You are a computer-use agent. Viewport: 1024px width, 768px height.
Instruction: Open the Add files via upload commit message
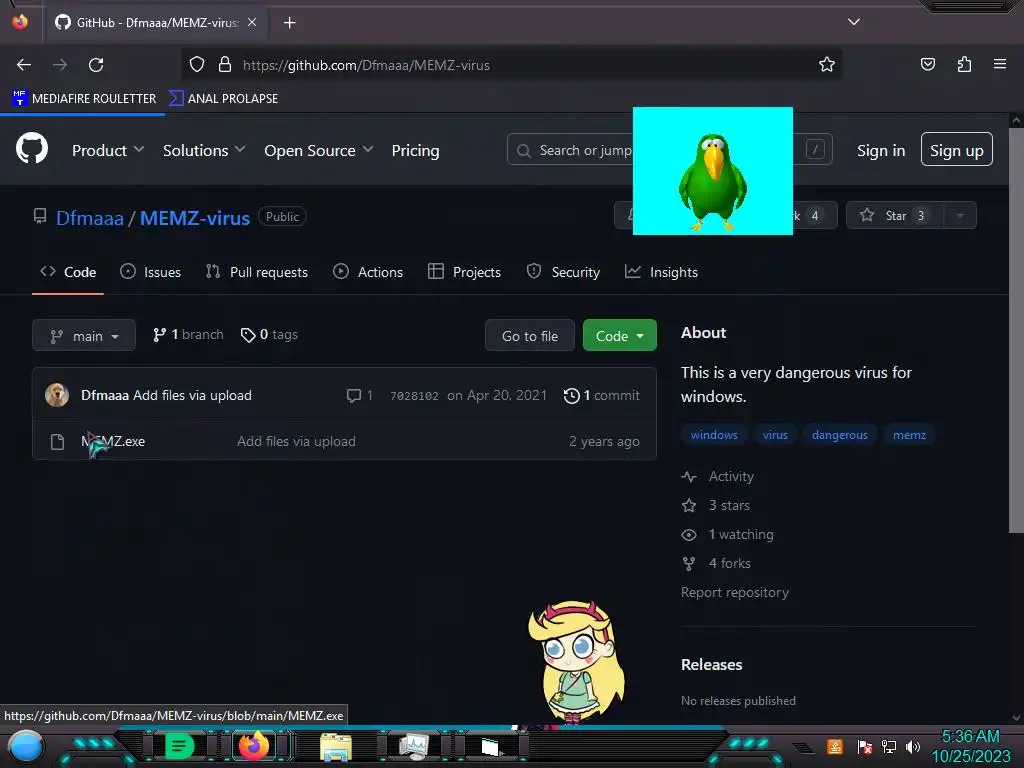(192, 395)
